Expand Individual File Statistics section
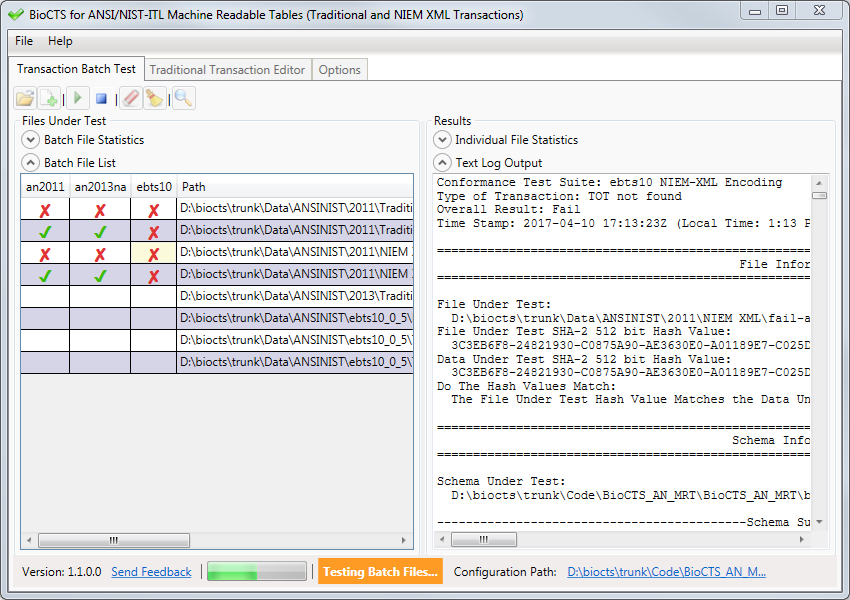Screen dimensions: 850x600 tap(442, 140)
